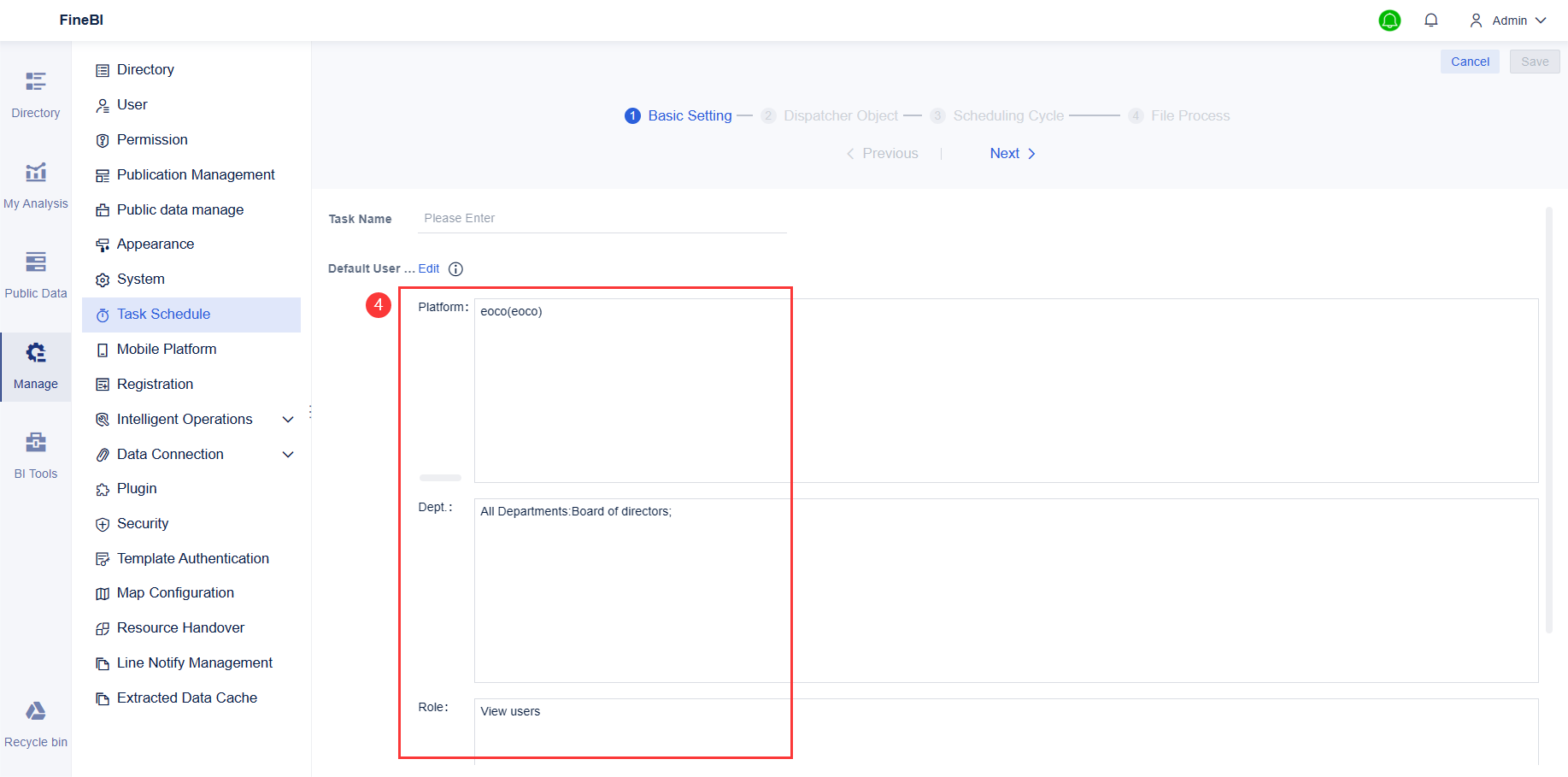Open the Public Data sidebar panel
The height and width of the screenshot is (777, 1568).
coord(35,274)
